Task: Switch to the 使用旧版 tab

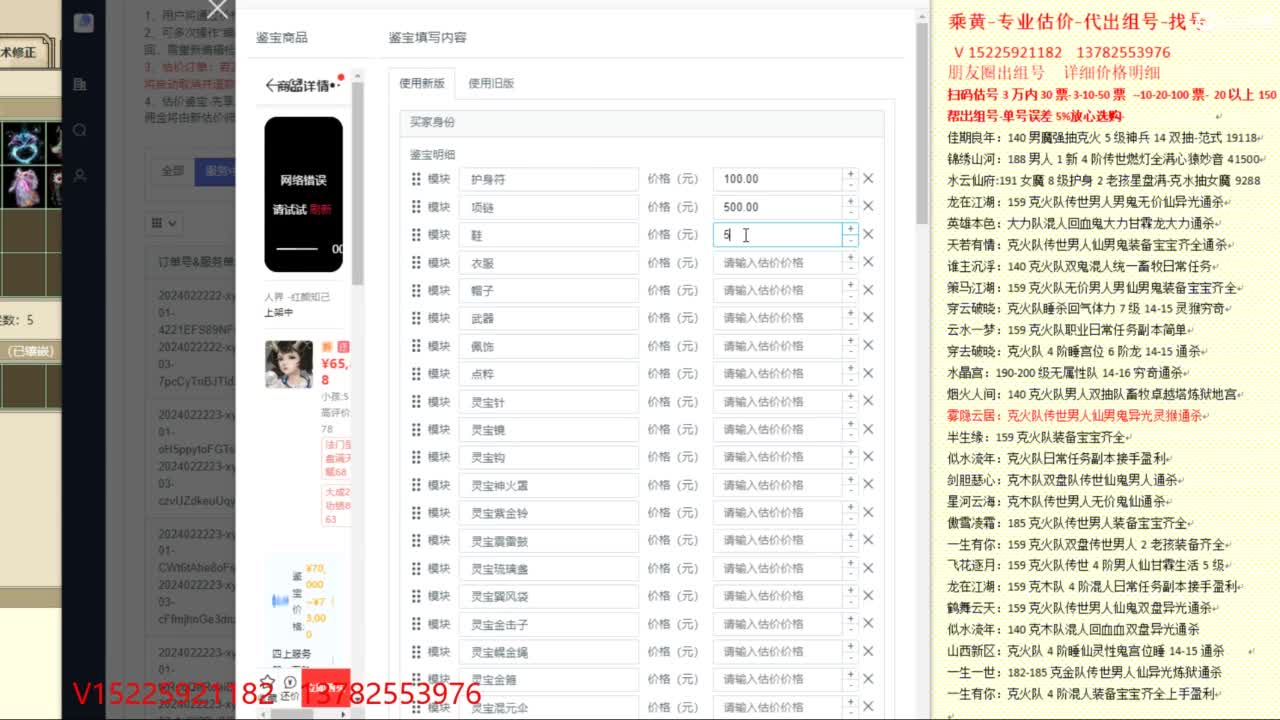Action: (x=491, y=83)
